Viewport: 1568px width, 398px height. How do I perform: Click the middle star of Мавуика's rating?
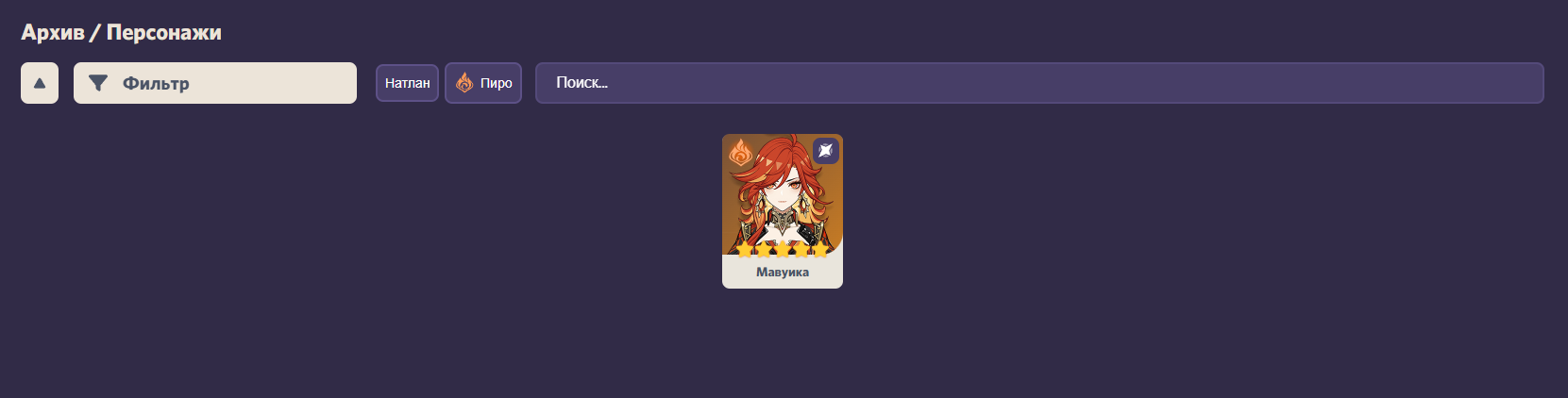[783, 250]
